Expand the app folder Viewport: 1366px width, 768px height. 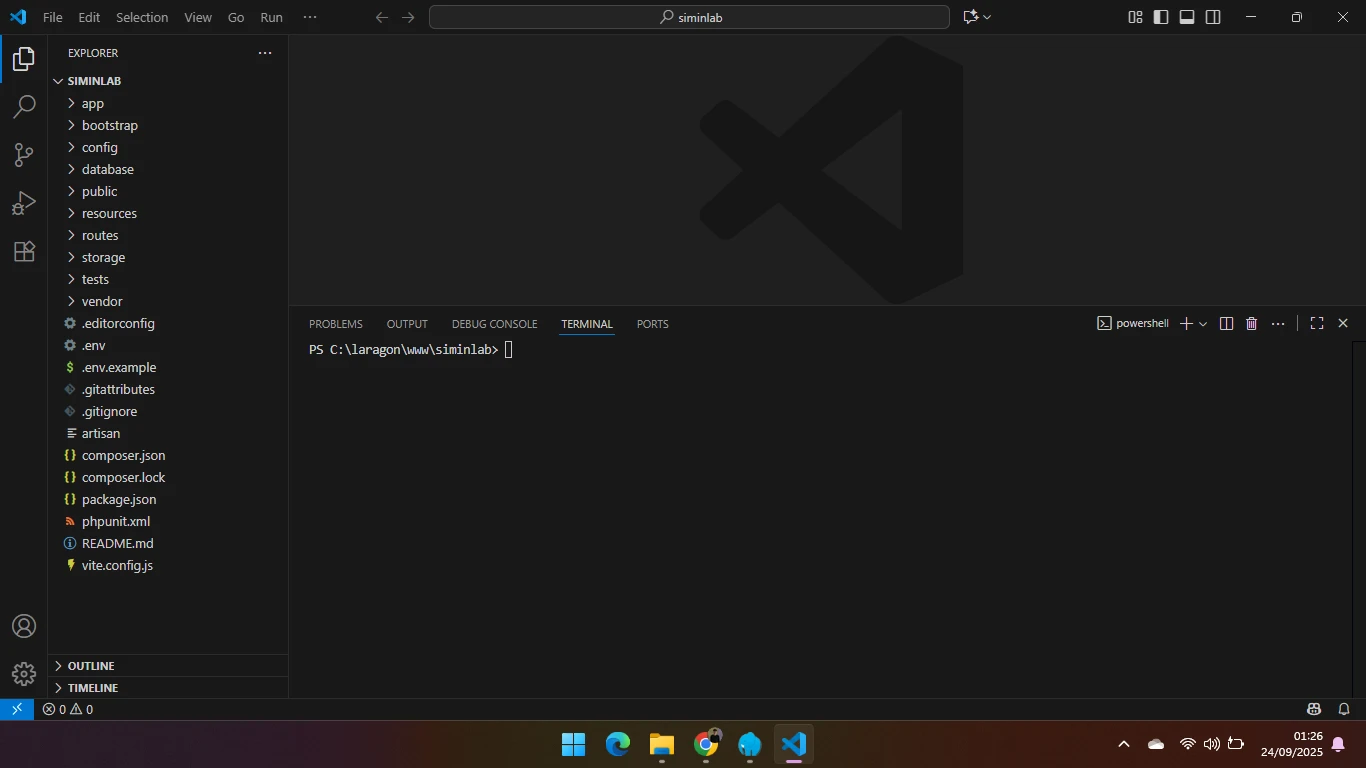pos(93,104)
